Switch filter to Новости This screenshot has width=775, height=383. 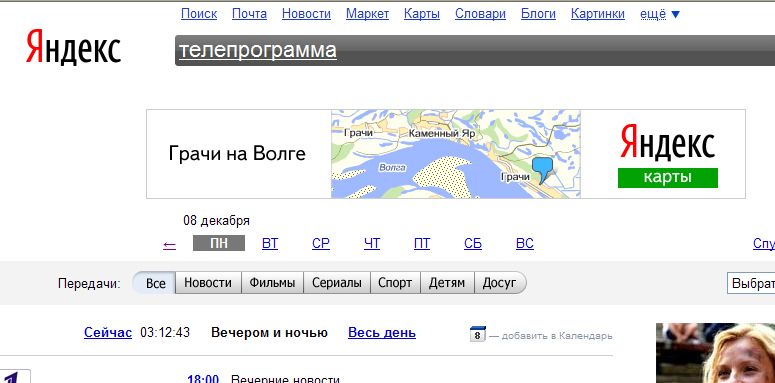(208, 283)
